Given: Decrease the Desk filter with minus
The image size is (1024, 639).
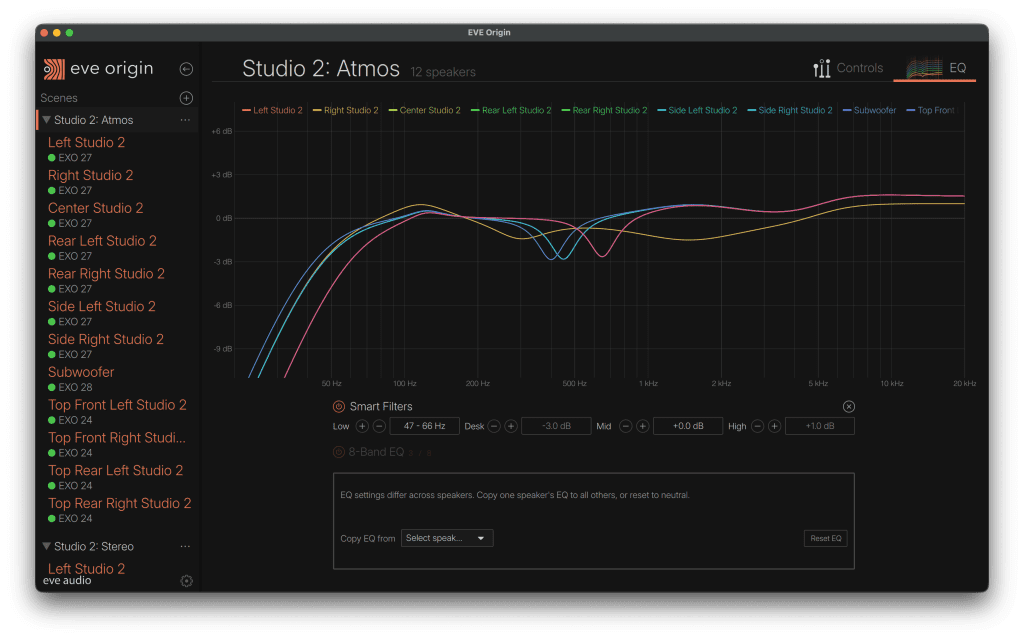Looking at the screenshot, I should click(494, 426).
